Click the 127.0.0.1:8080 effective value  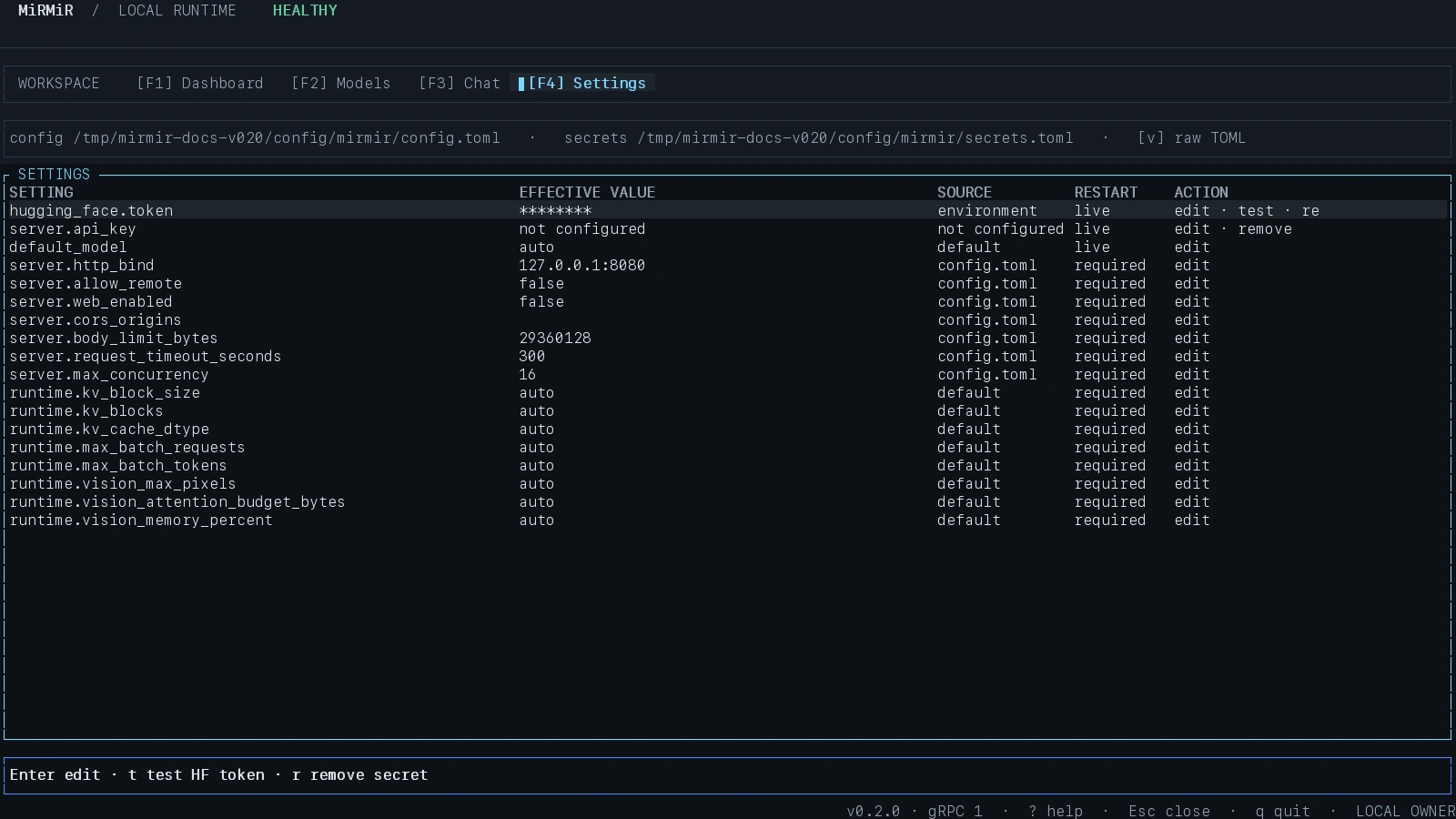click(x=582, y=265)
